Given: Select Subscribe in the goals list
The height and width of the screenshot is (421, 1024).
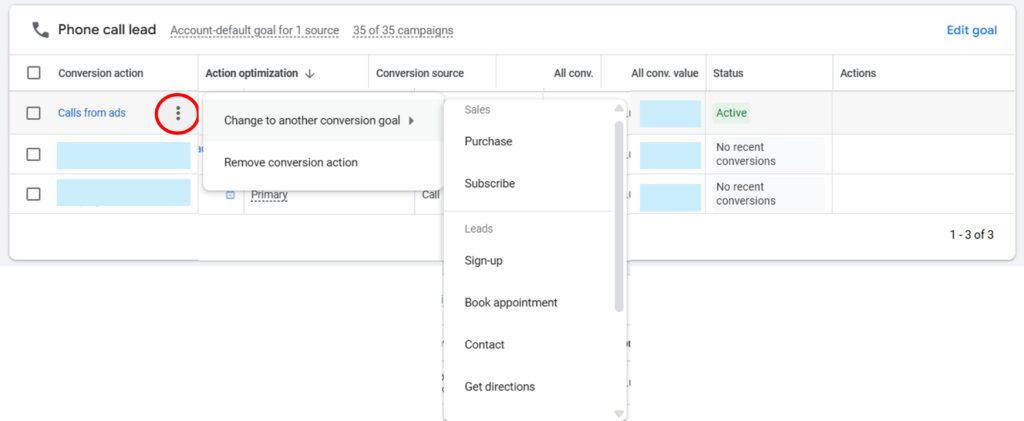Looking at the screenshot, I should coord(490,183).
